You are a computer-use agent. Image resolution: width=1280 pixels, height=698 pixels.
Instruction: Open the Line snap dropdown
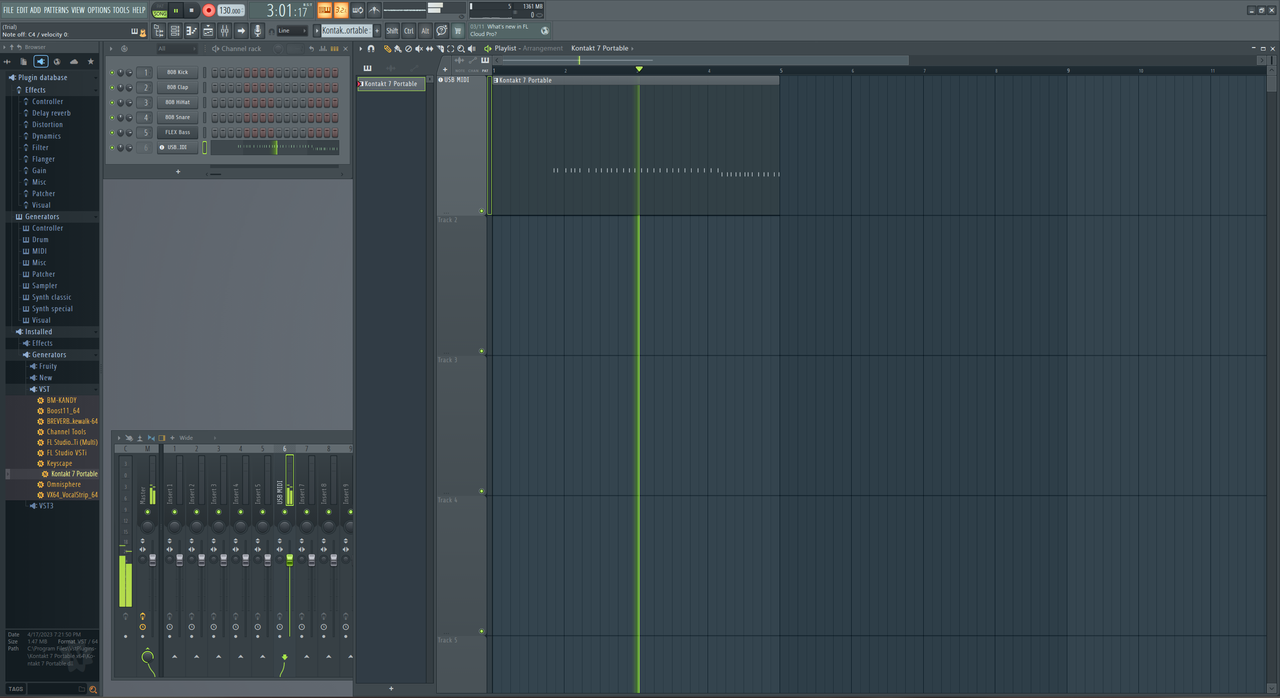click(292, 31)
